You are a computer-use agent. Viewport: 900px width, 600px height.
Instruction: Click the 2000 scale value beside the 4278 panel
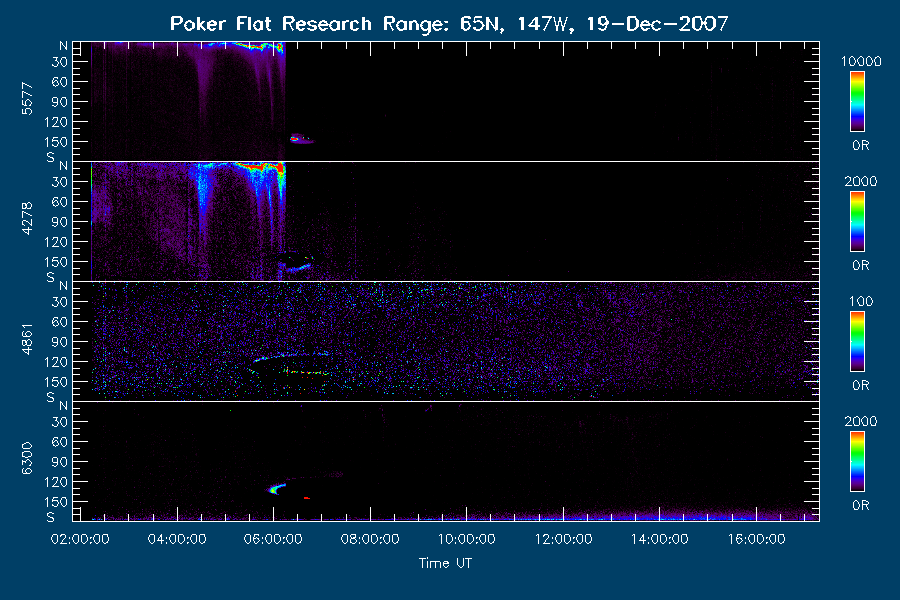pos(861,181)
